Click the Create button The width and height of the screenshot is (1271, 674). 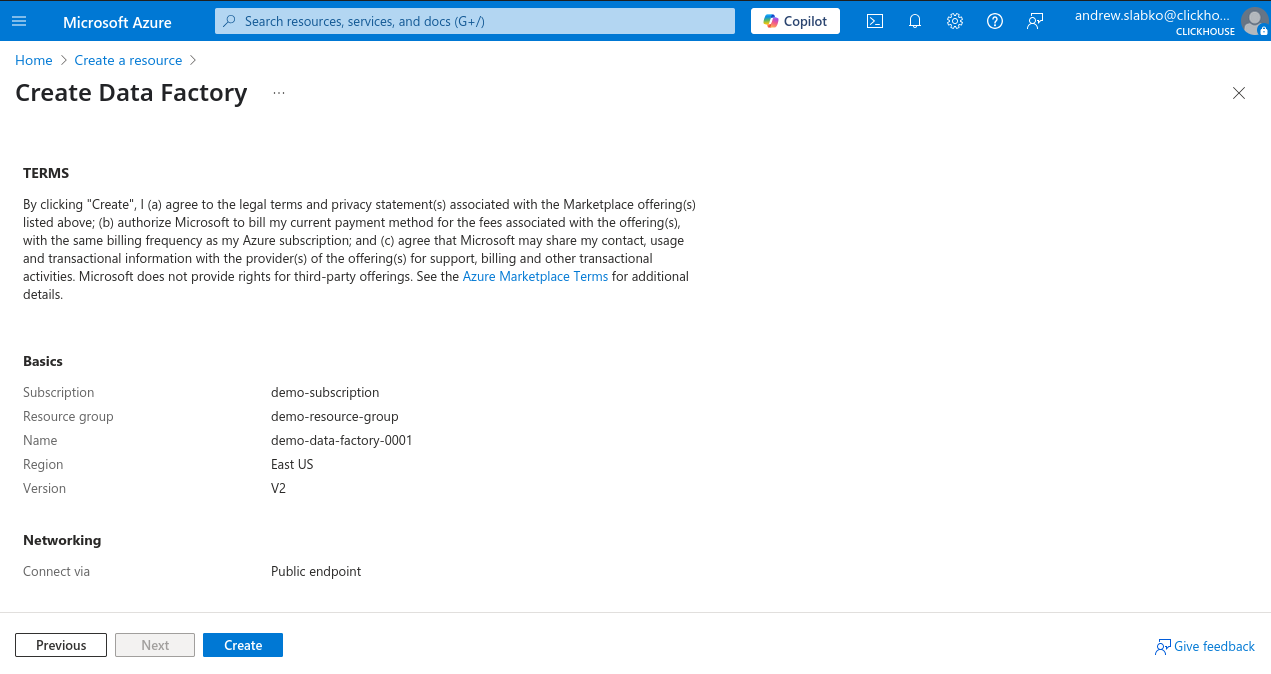[242, 644]
